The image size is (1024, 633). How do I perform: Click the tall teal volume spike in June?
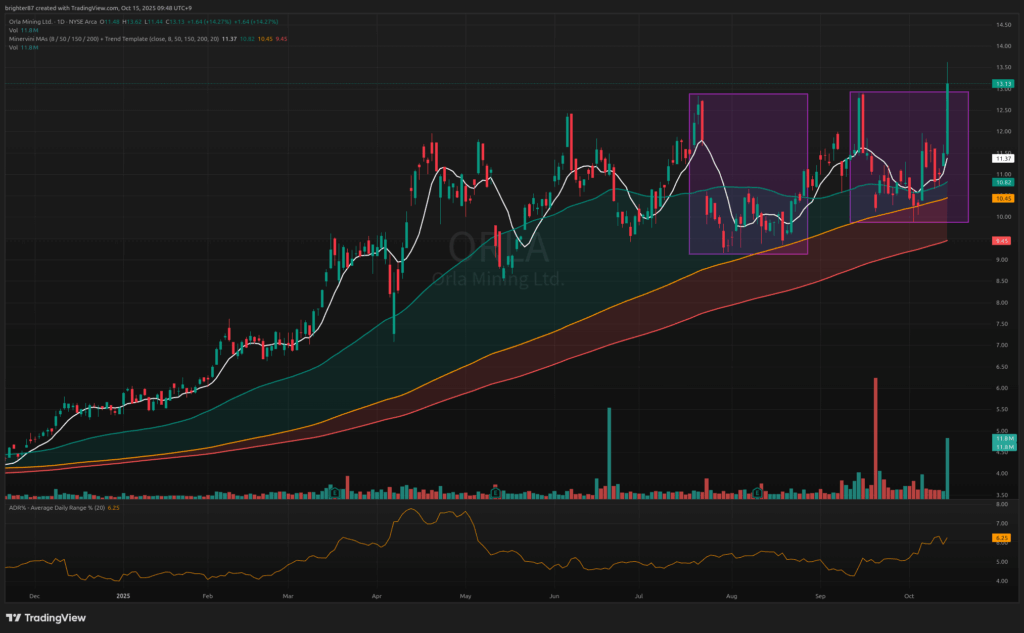[x=609, y=452]
